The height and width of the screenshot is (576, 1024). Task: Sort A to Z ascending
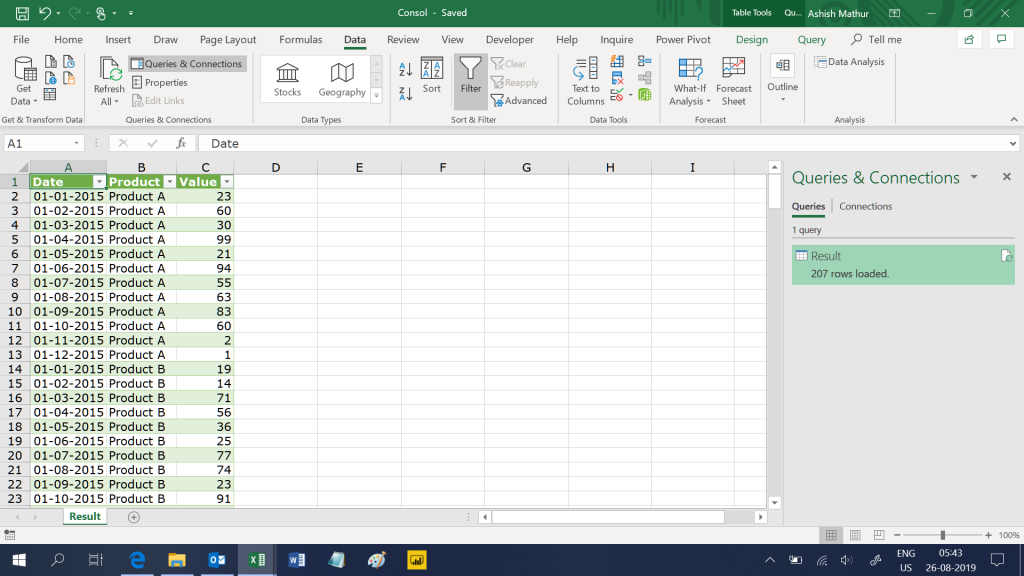point(406,69)
